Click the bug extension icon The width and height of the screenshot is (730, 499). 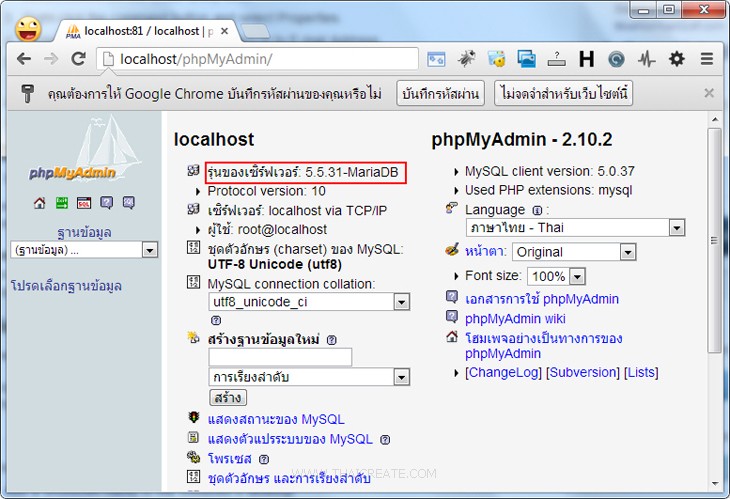(466, 59)
